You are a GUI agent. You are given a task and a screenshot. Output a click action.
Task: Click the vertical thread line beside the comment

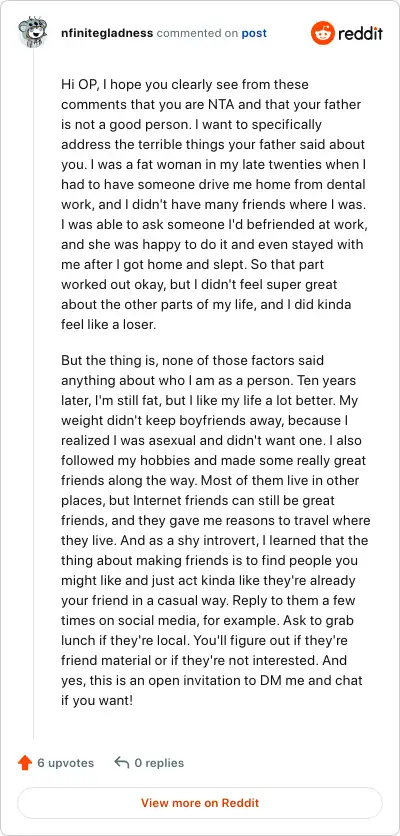point(34,395)
